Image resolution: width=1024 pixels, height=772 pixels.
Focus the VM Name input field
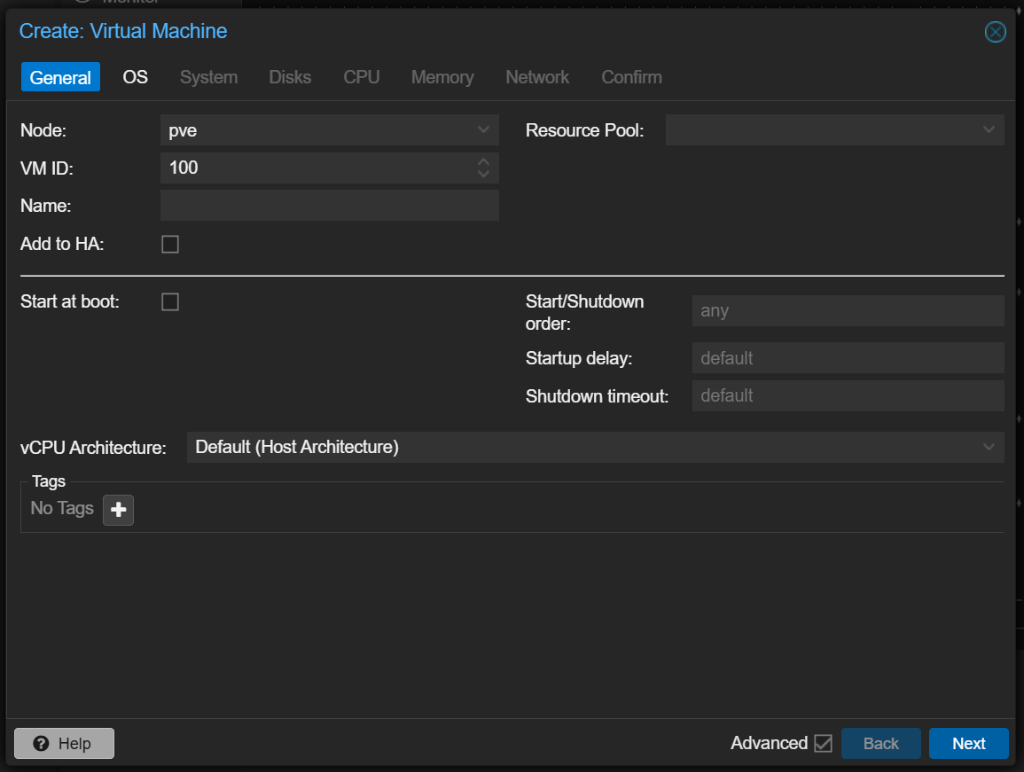point(329,206)
